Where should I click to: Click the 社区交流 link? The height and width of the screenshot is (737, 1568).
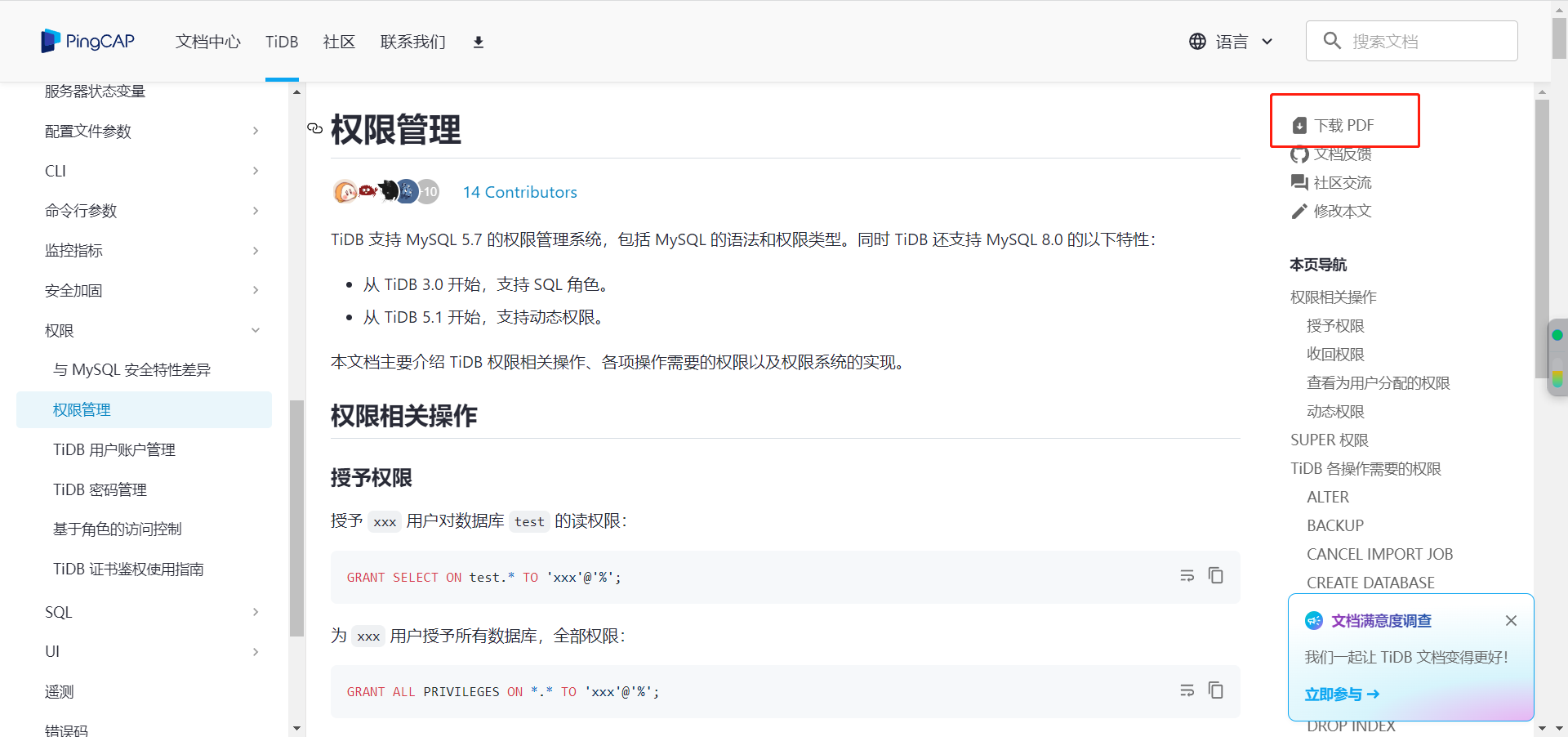tap(1343, 183)
